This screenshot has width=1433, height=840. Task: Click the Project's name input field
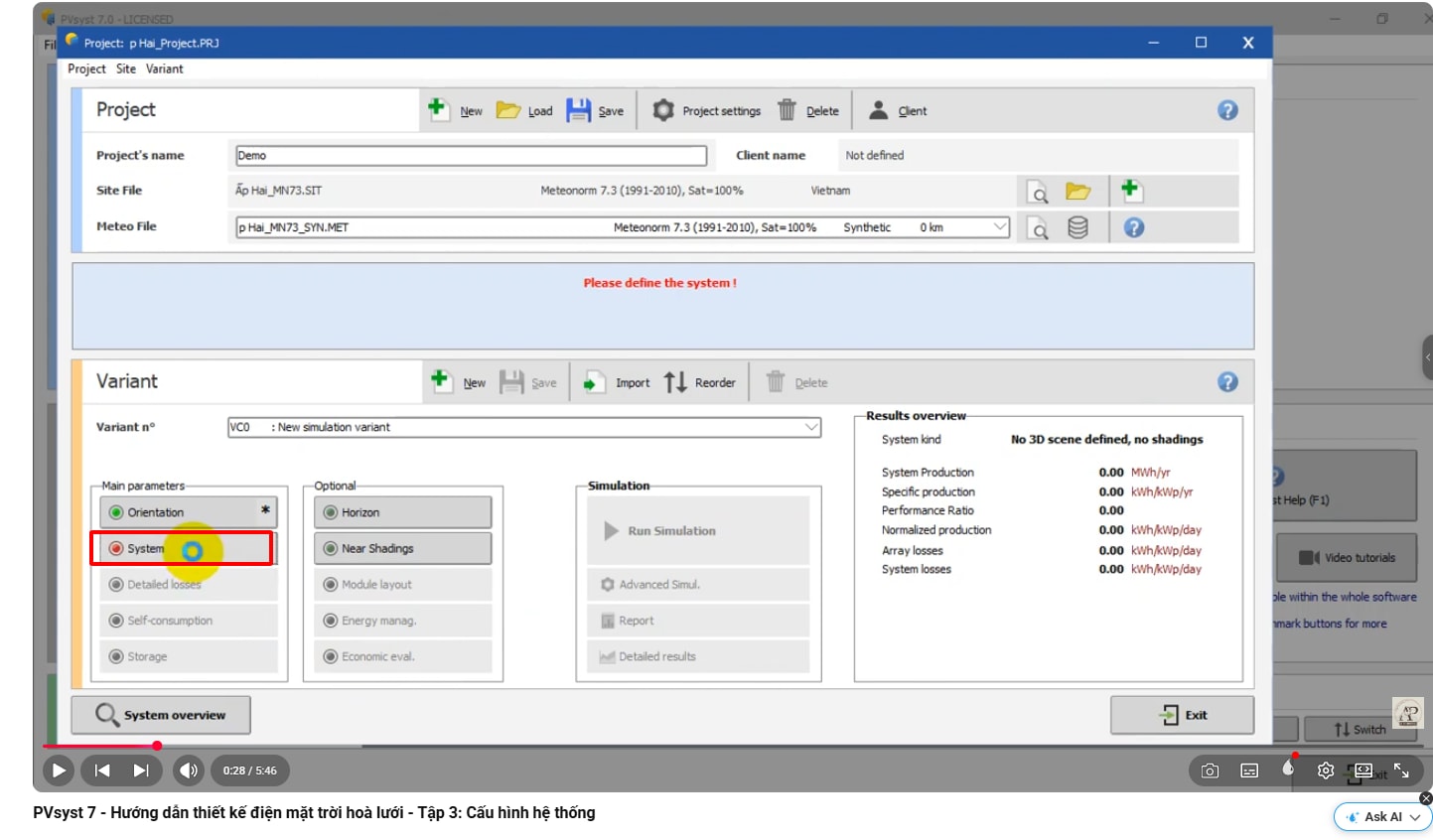(x=472, y=156)
